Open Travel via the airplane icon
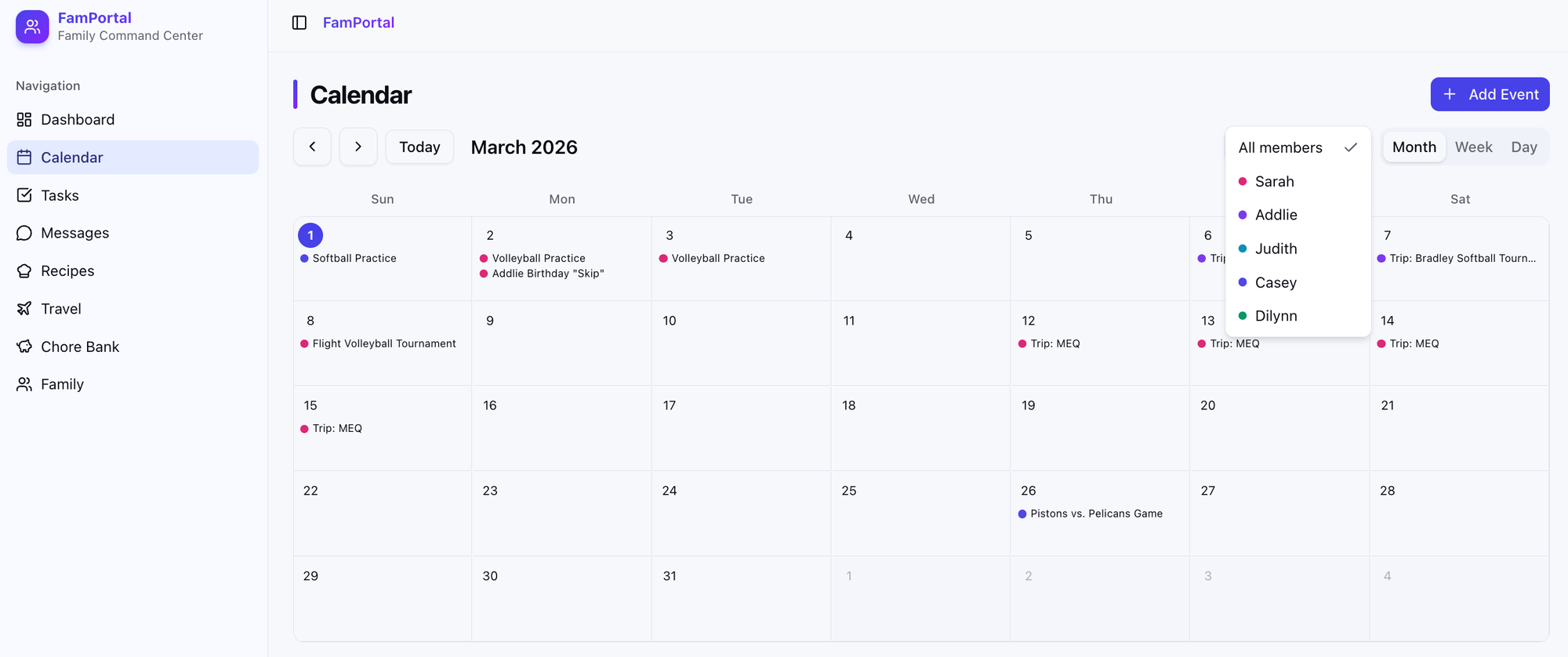This screenshot has height=657, width=1568. [x=24, y=308]
